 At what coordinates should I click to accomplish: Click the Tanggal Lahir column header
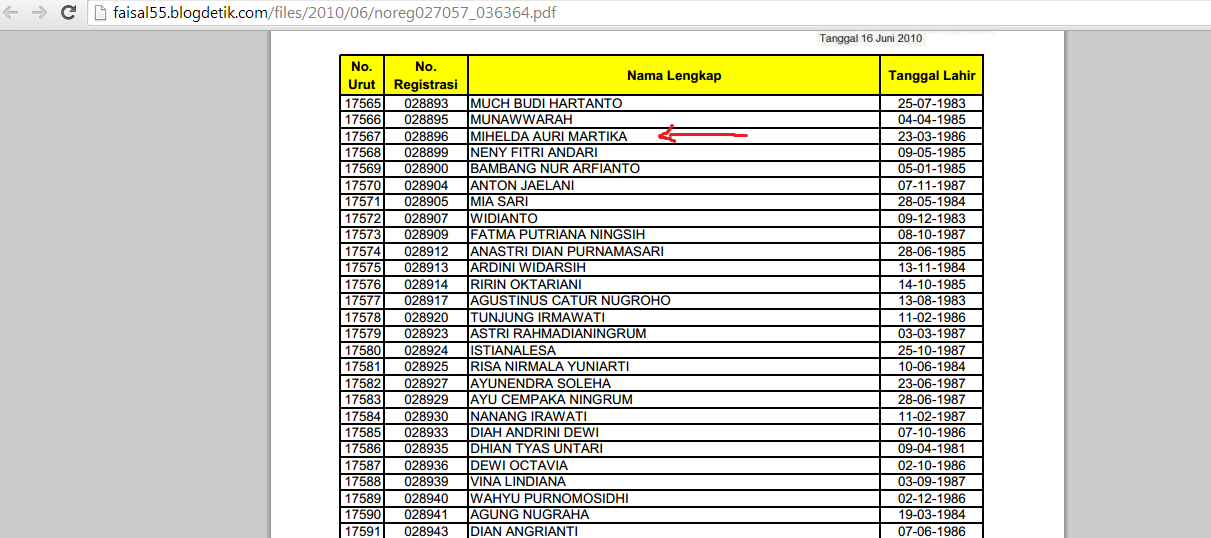[932, 75]
